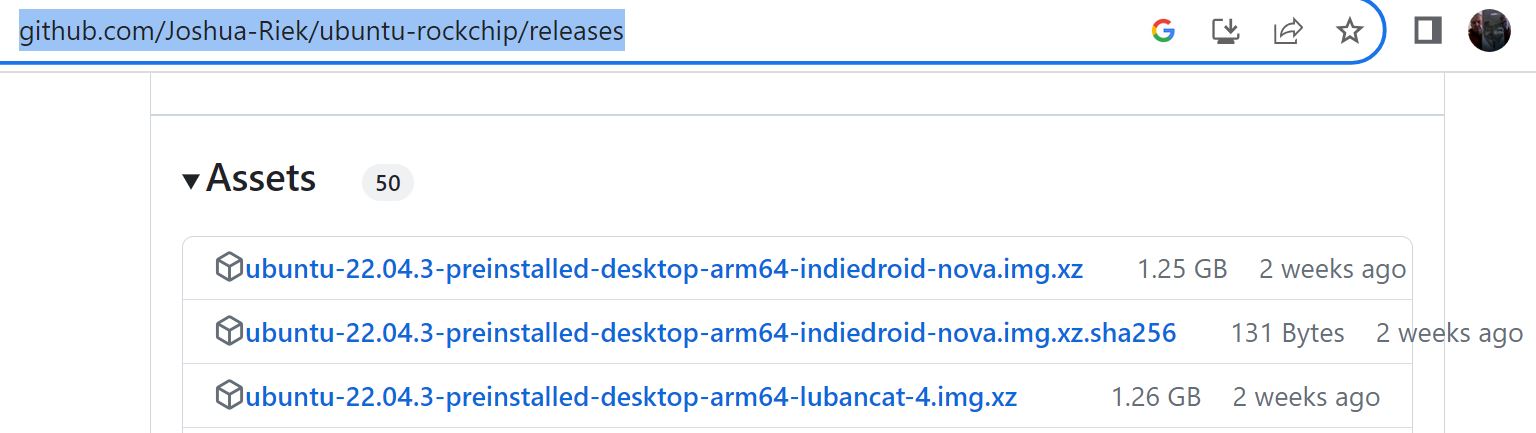The image size is (1536, 433).
Task: Click package icon beside lubancat-4.img.xz asset
Action: point(229,395)
